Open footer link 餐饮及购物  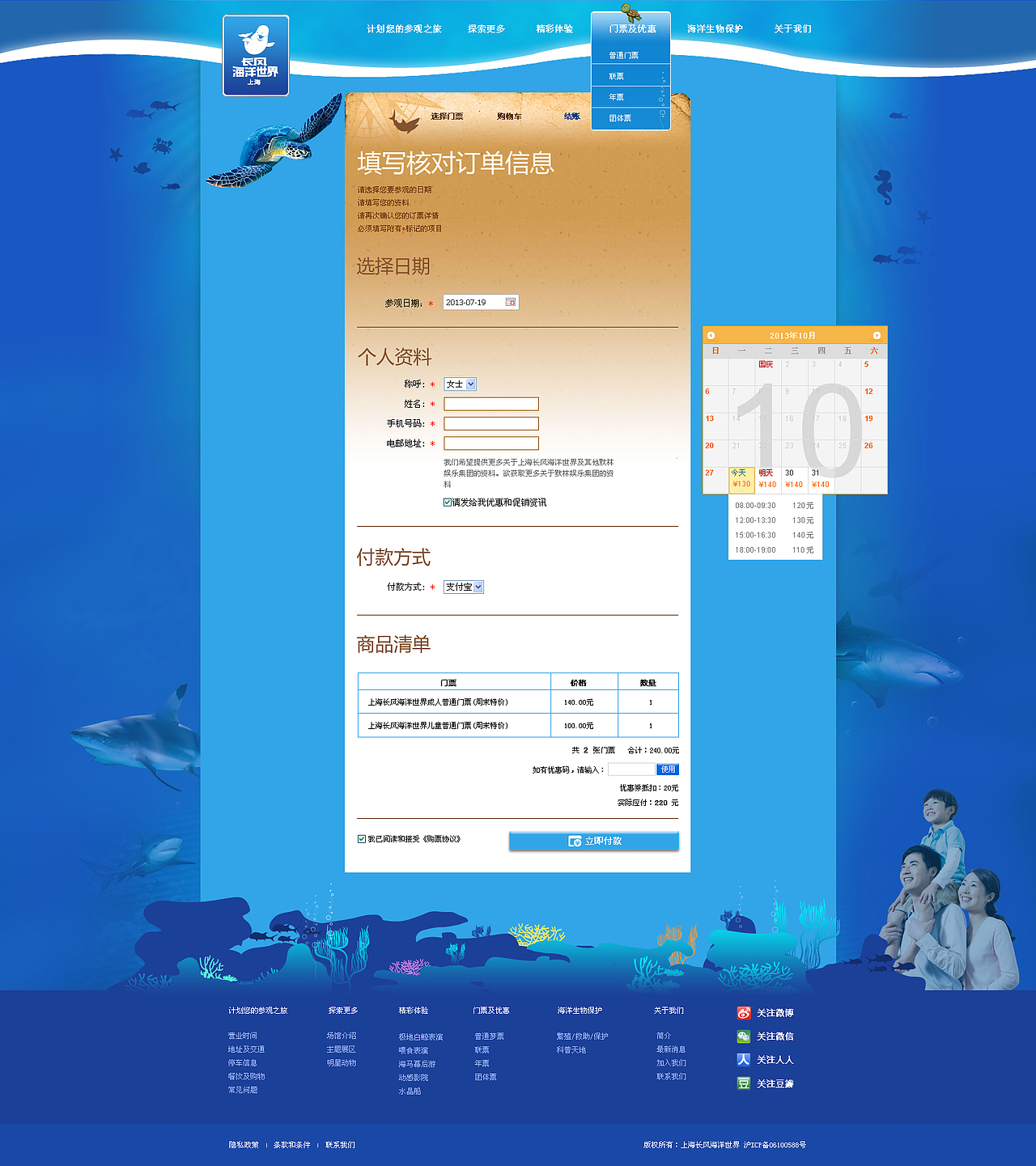point(246,1077)
